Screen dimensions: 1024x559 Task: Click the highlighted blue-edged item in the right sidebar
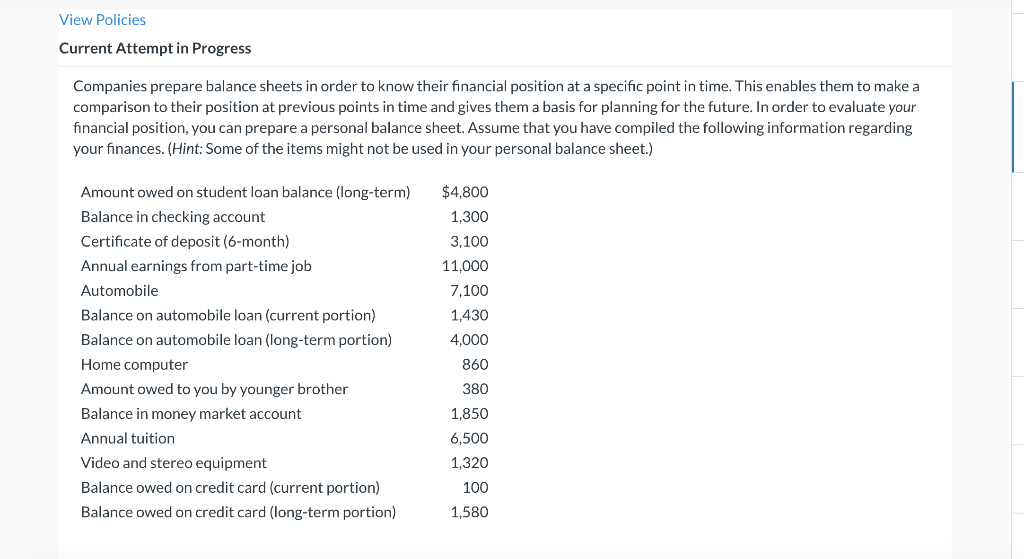(1016, 127)
